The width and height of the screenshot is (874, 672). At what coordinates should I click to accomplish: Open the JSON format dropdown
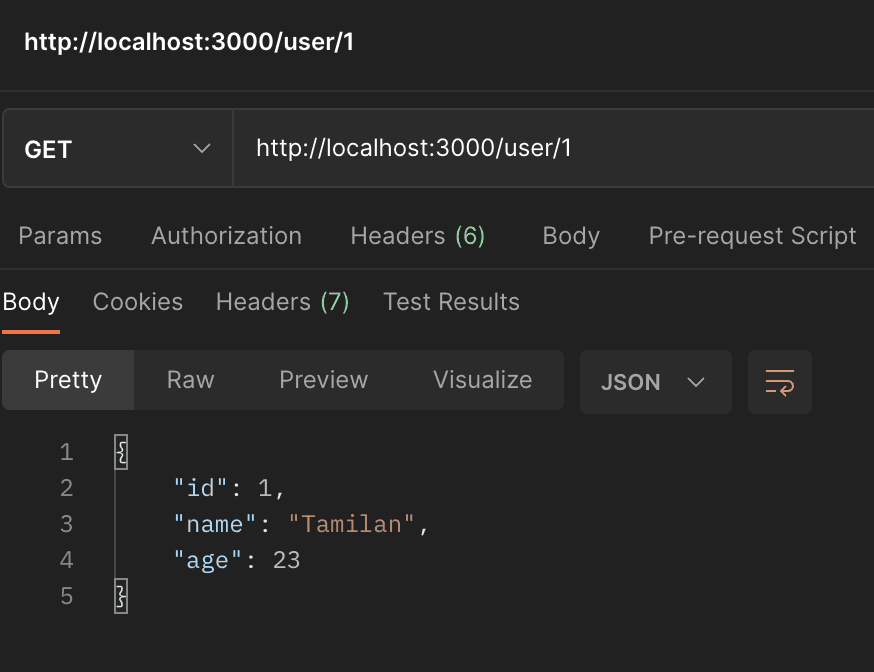[656, 382]
